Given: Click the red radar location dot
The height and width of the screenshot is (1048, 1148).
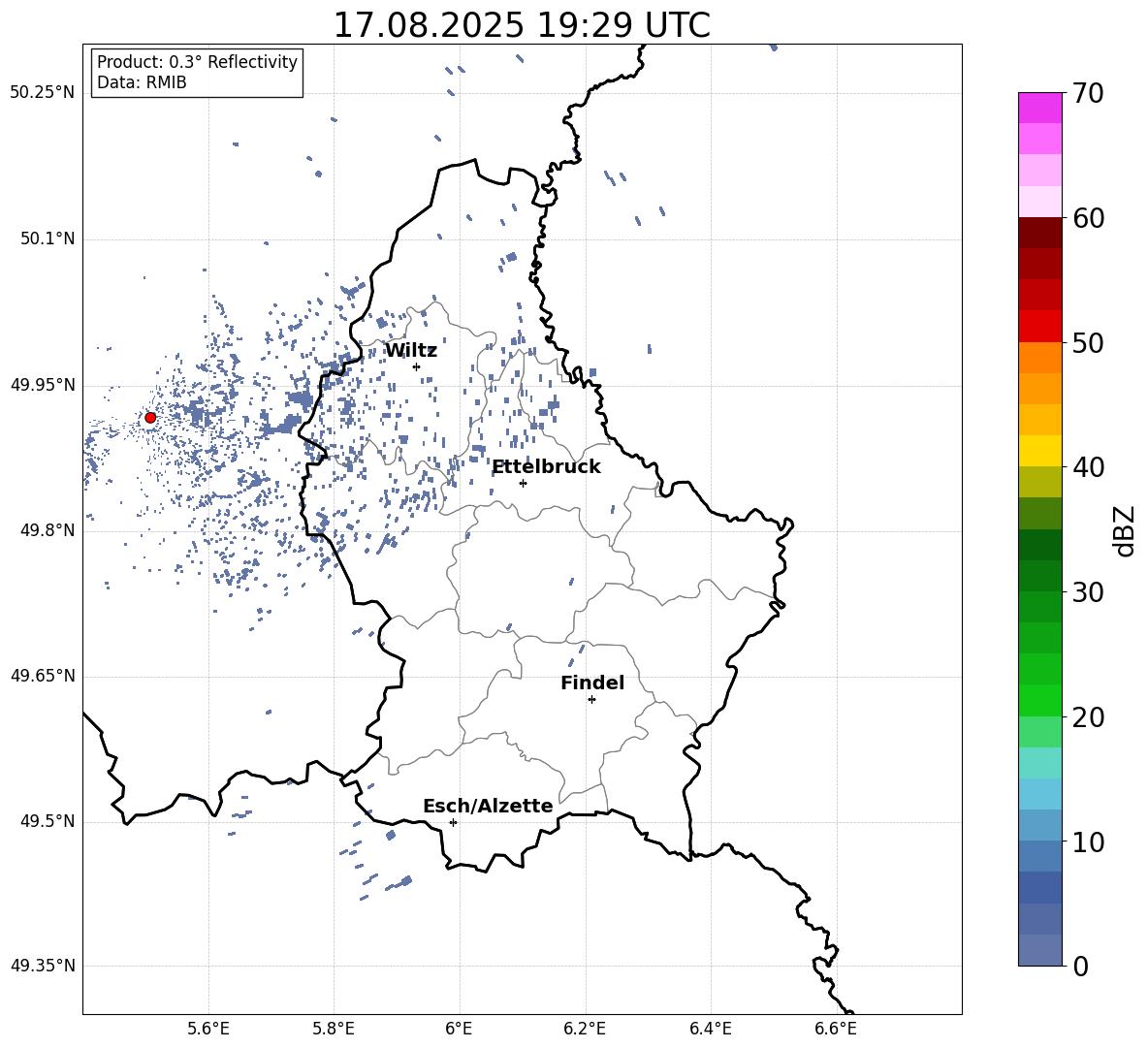Looking at the screenshot, I should [150, 418].
